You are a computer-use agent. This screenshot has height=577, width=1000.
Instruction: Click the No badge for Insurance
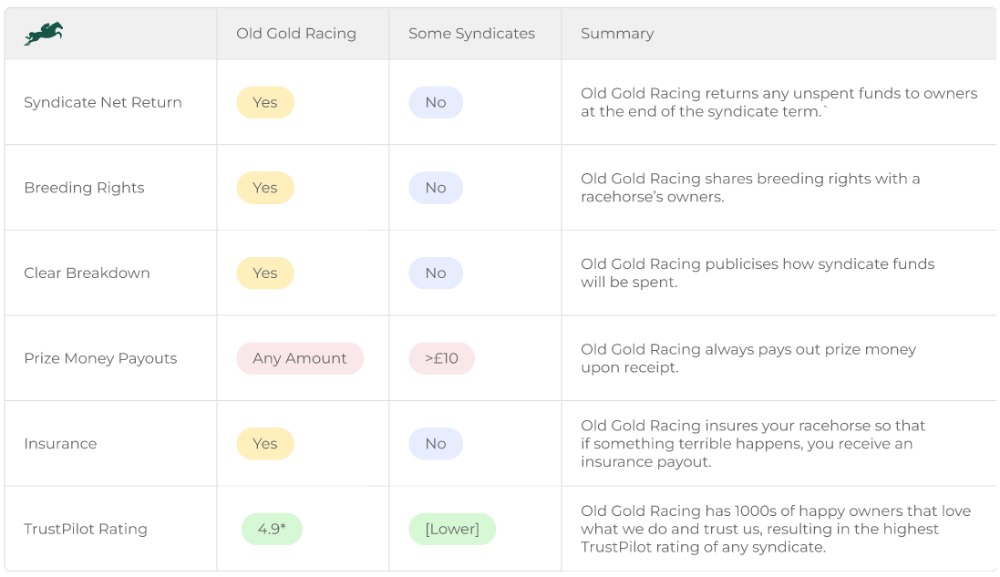[436, 444]
